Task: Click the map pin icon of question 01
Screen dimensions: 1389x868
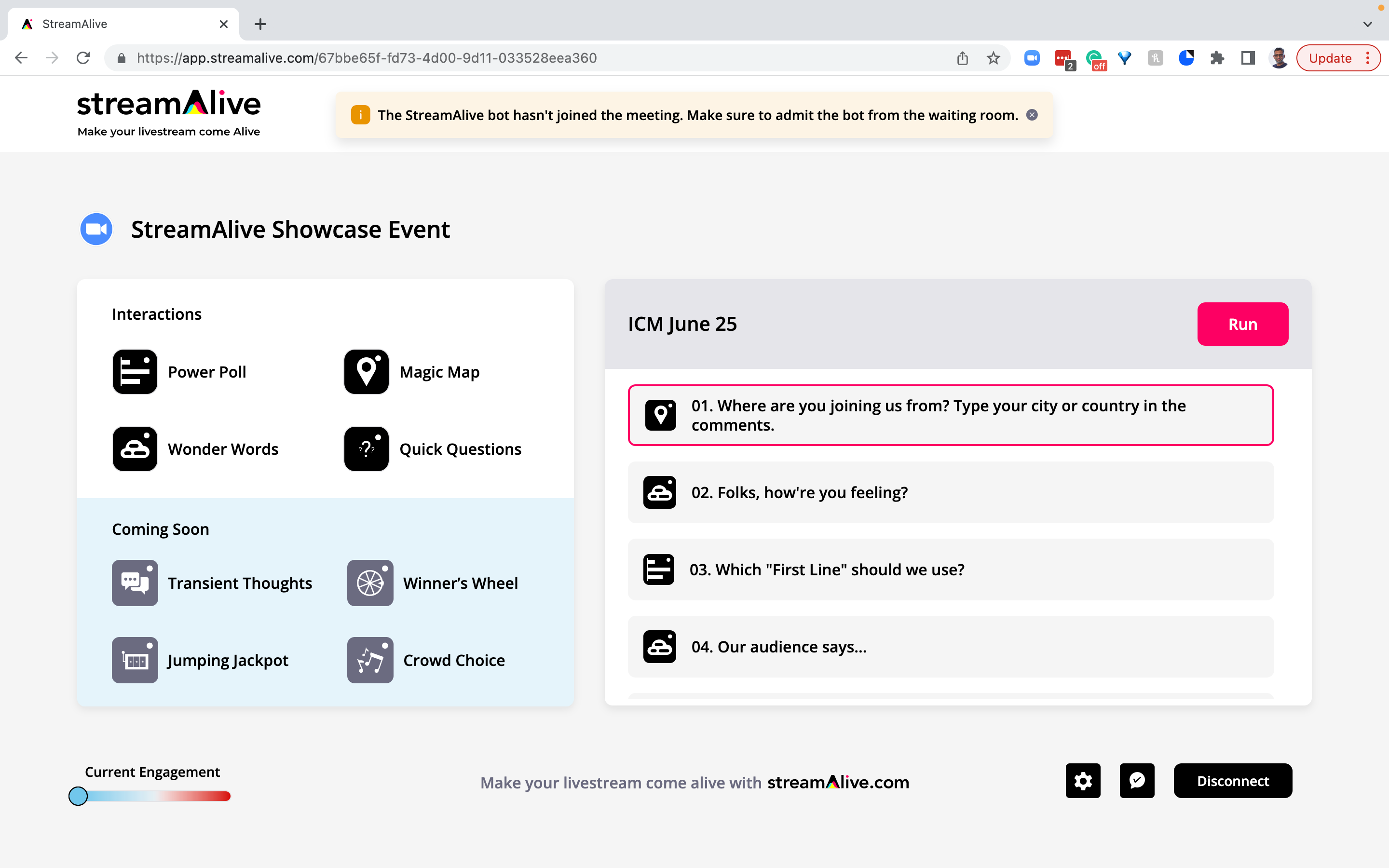Action: (x=661, y=415)
